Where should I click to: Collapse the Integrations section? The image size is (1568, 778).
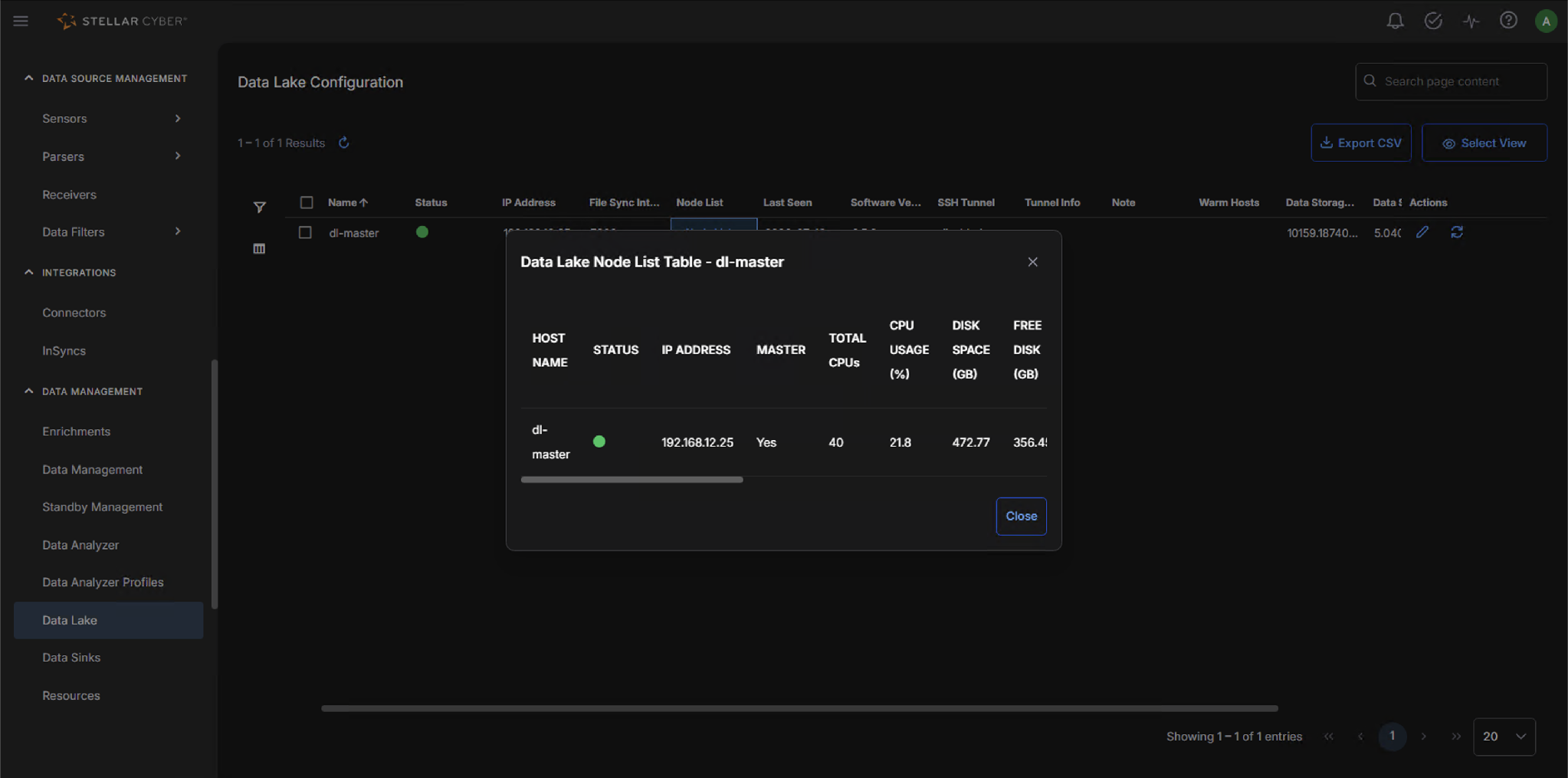click(x=29, y=272)
